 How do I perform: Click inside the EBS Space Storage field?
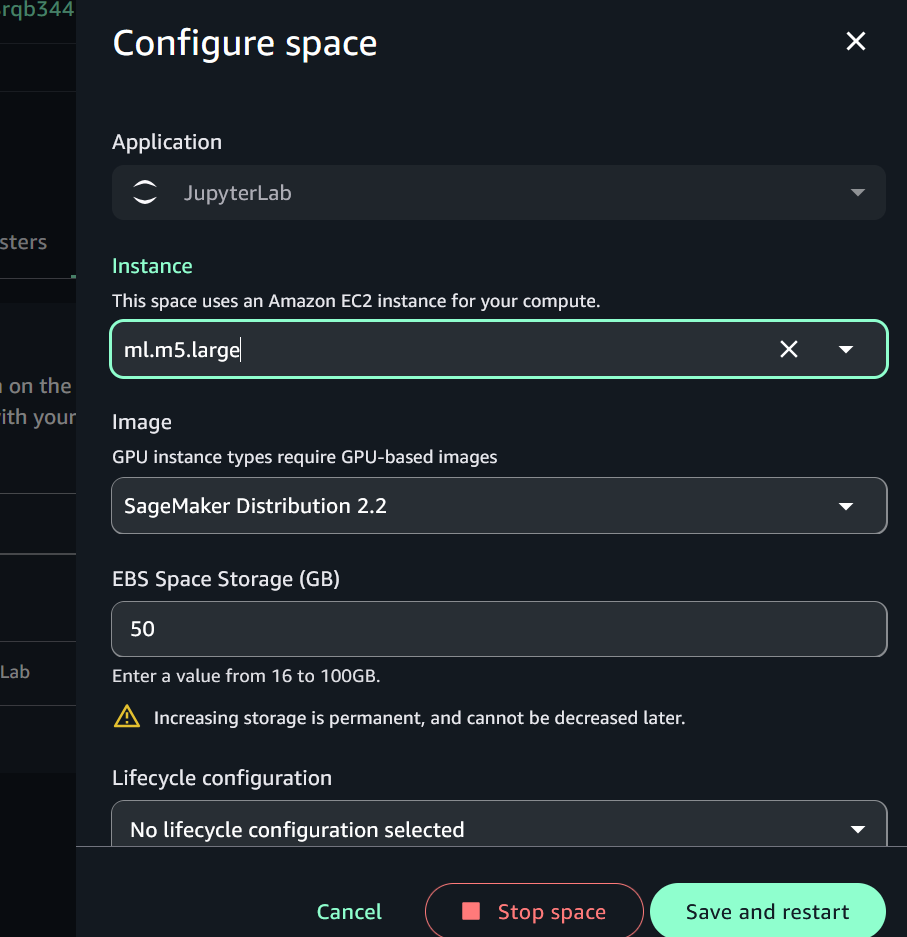(x=498, y=629)
